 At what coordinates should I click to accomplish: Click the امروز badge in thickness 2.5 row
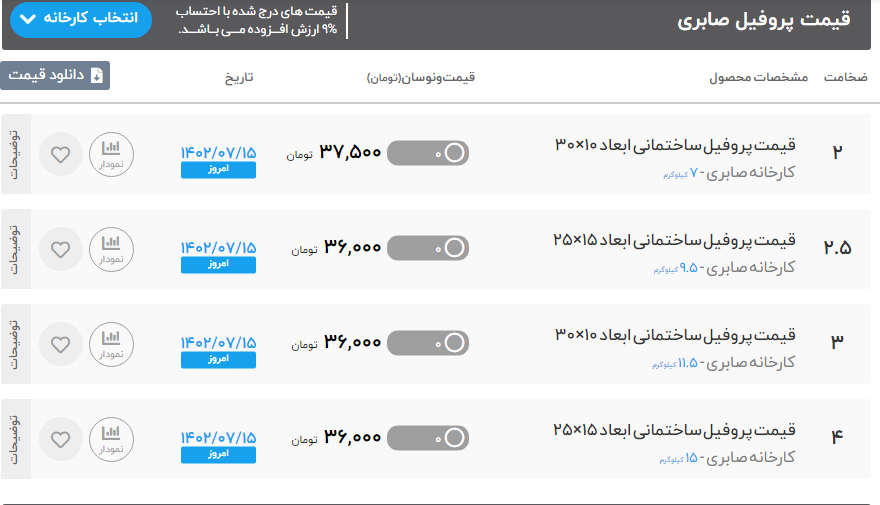pos(218,265)
